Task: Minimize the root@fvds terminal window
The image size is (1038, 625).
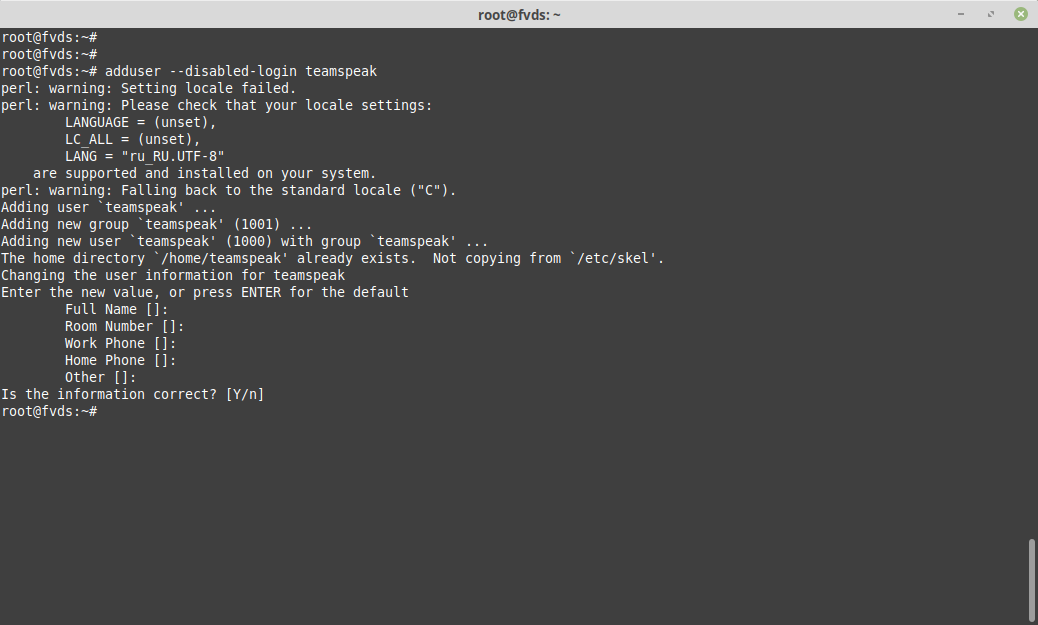Action: point(961,14)
